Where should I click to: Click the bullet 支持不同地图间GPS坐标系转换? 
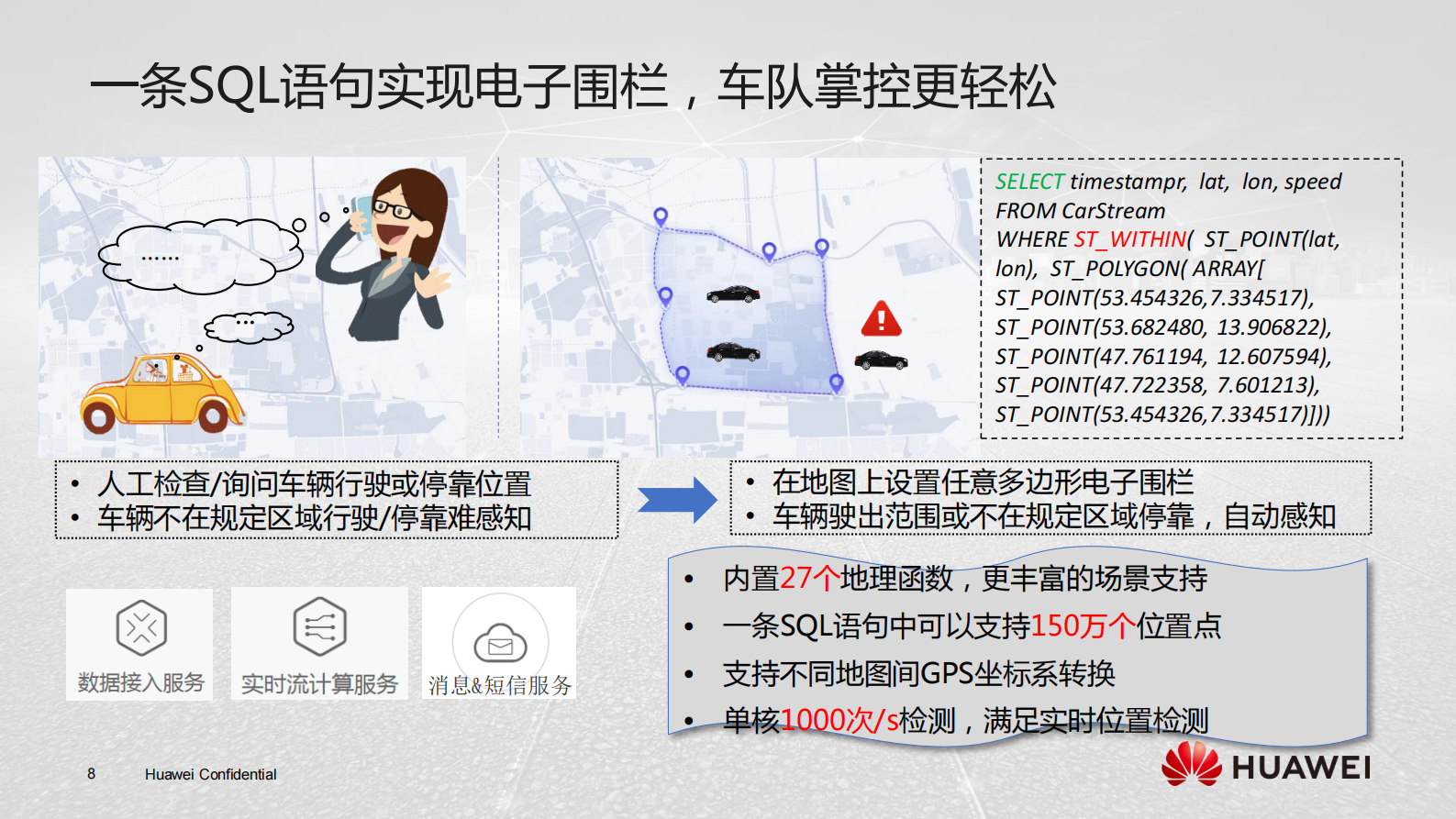(x=918, y=674)
